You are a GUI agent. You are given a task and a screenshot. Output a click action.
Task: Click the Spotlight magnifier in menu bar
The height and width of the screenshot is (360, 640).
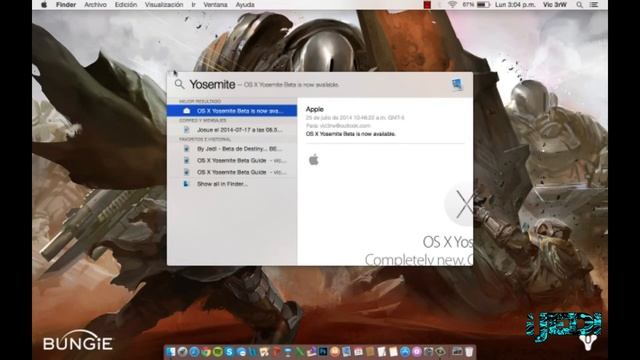[579, 5]
